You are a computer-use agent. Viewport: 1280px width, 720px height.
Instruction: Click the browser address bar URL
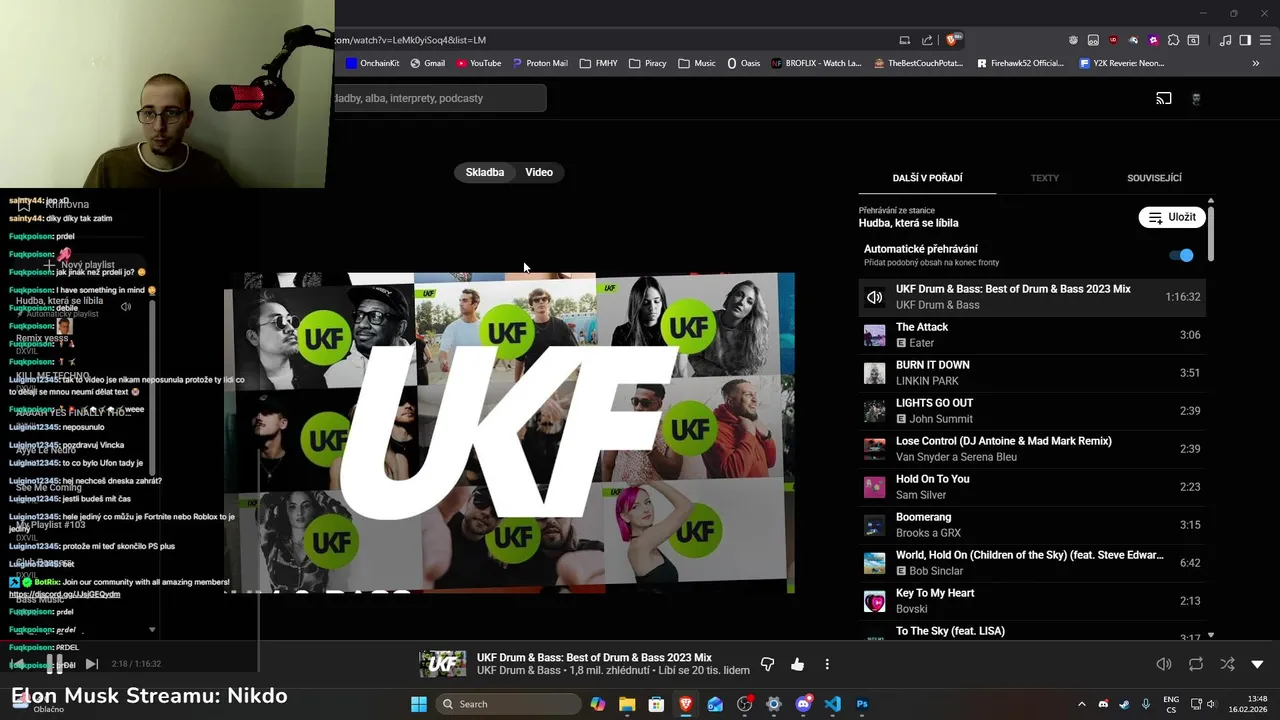(410, 40)
